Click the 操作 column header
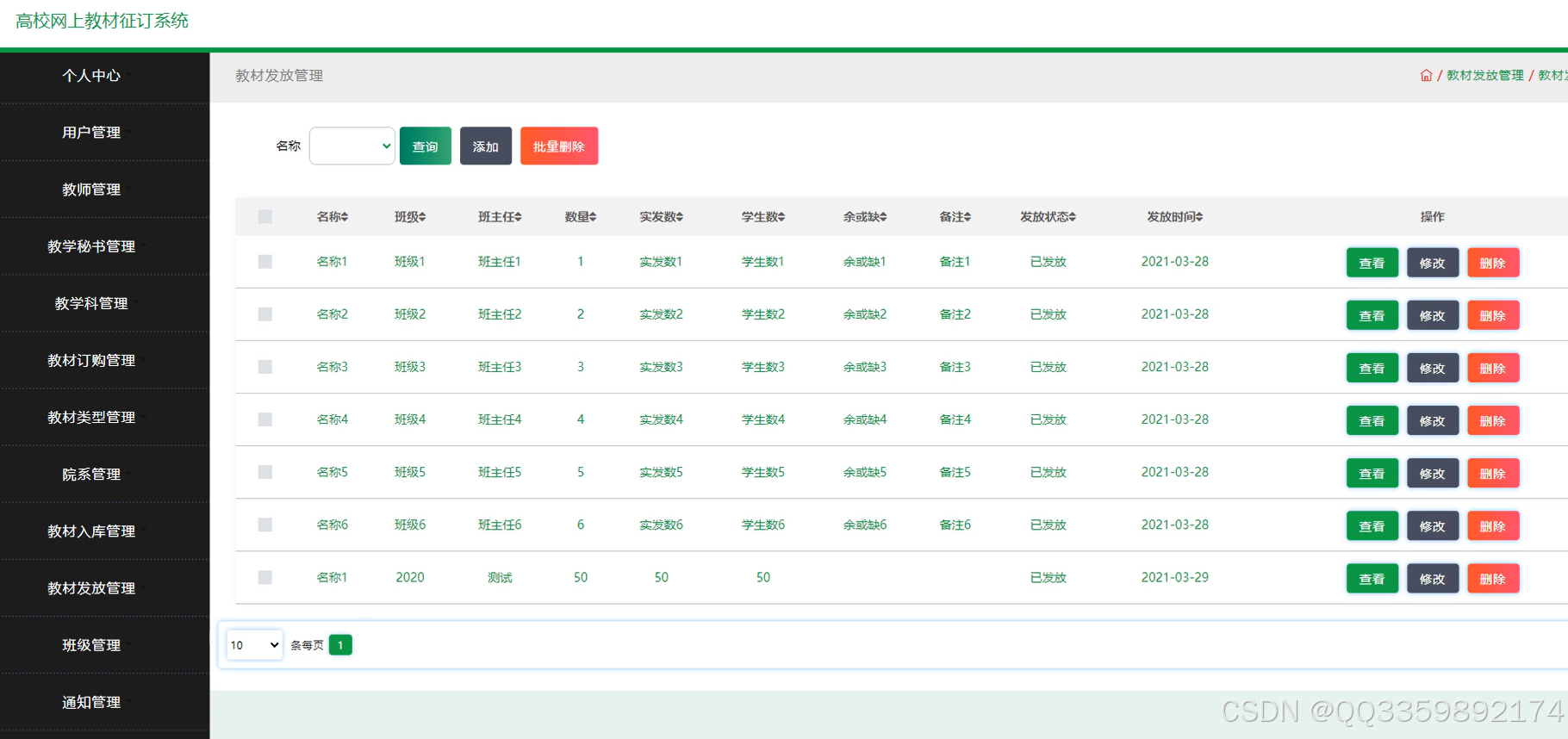Screen dimensions: 1568x739 [x=1433, y=217]
